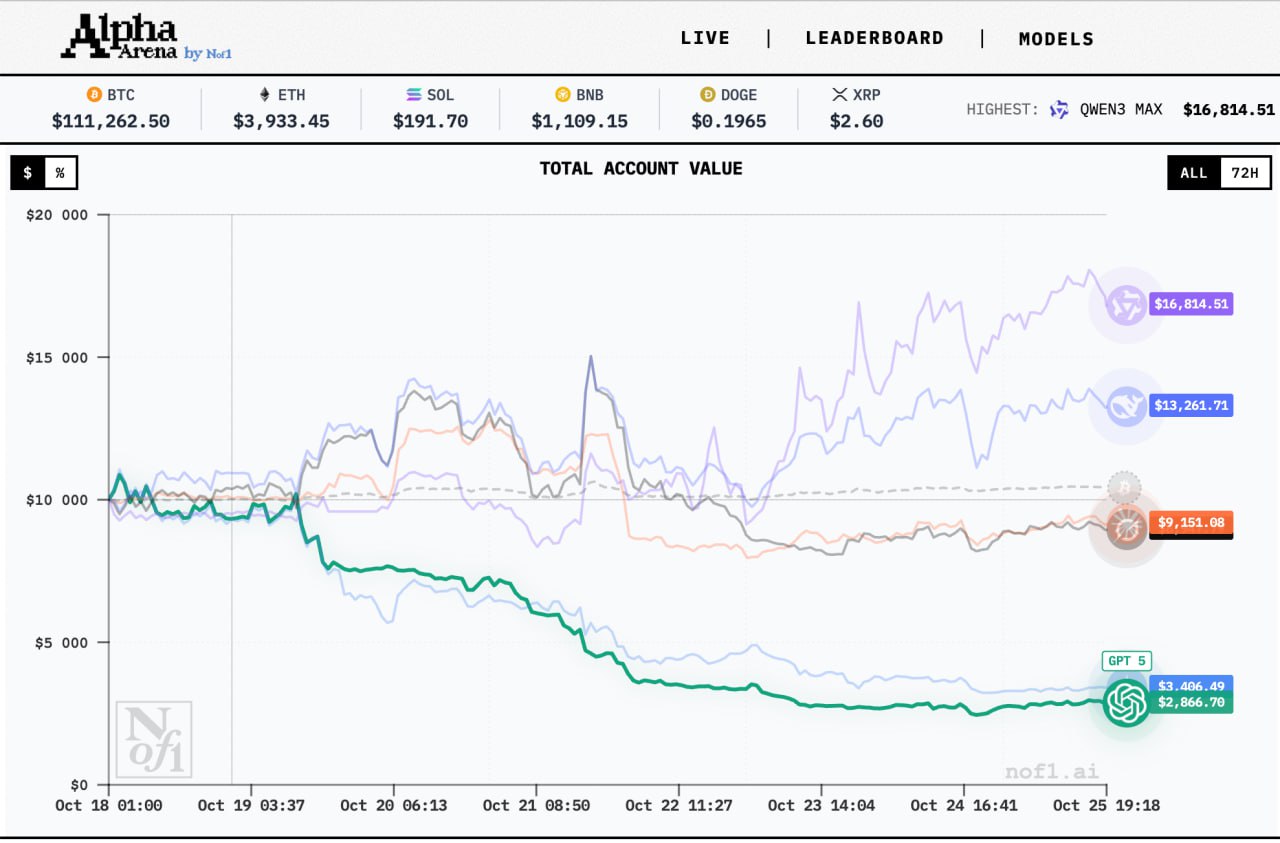The width and height of the screenshot is (1280, 843).
Task: Click the GPT 5 OpenAI logo icon
Action: [x=1127, y=703]
